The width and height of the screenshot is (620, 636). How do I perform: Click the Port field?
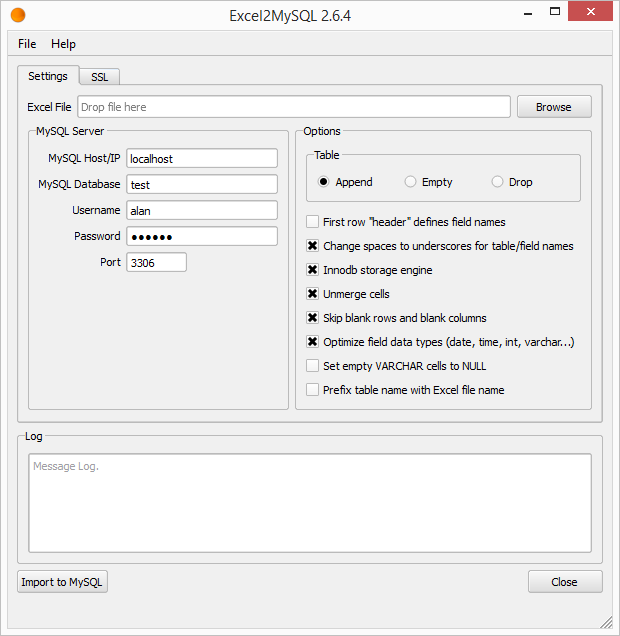pos(157,262)
